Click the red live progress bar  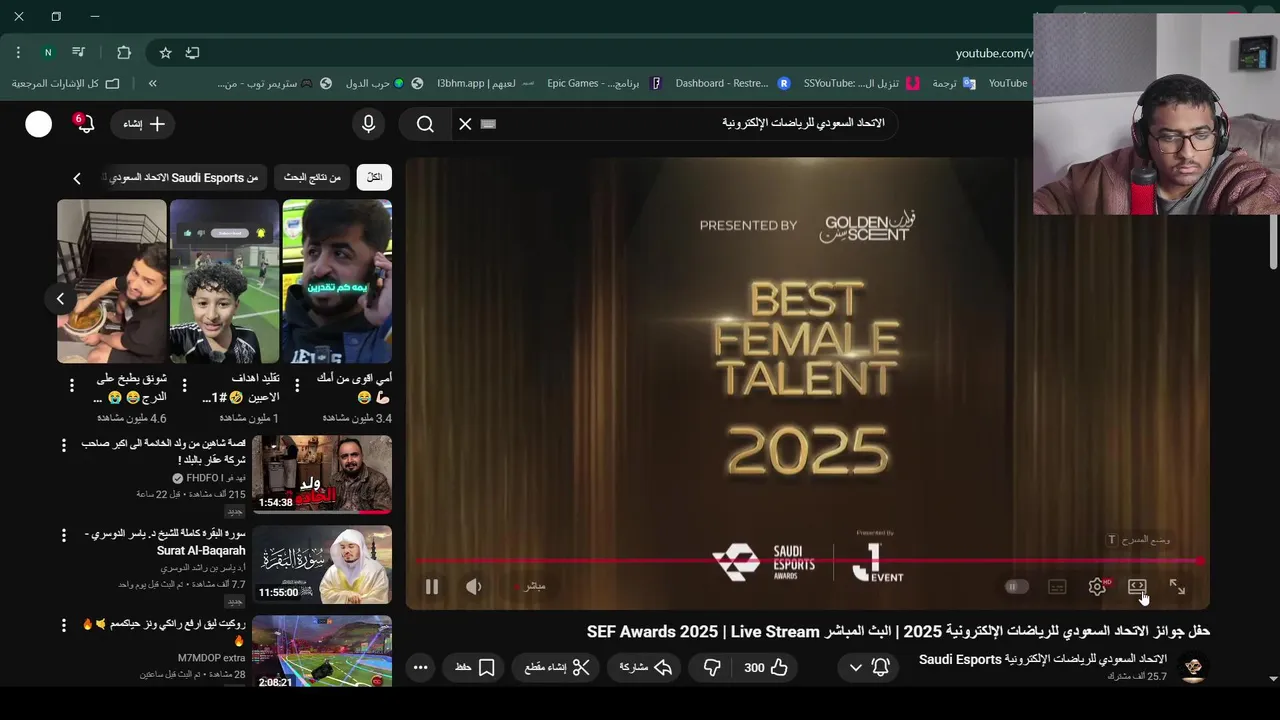coord(808,561)
